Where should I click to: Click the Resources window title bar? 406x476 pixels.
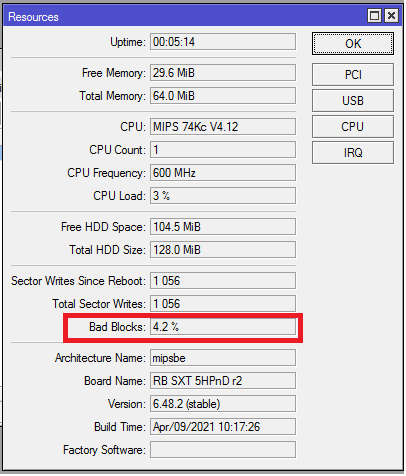coord(183,16)
